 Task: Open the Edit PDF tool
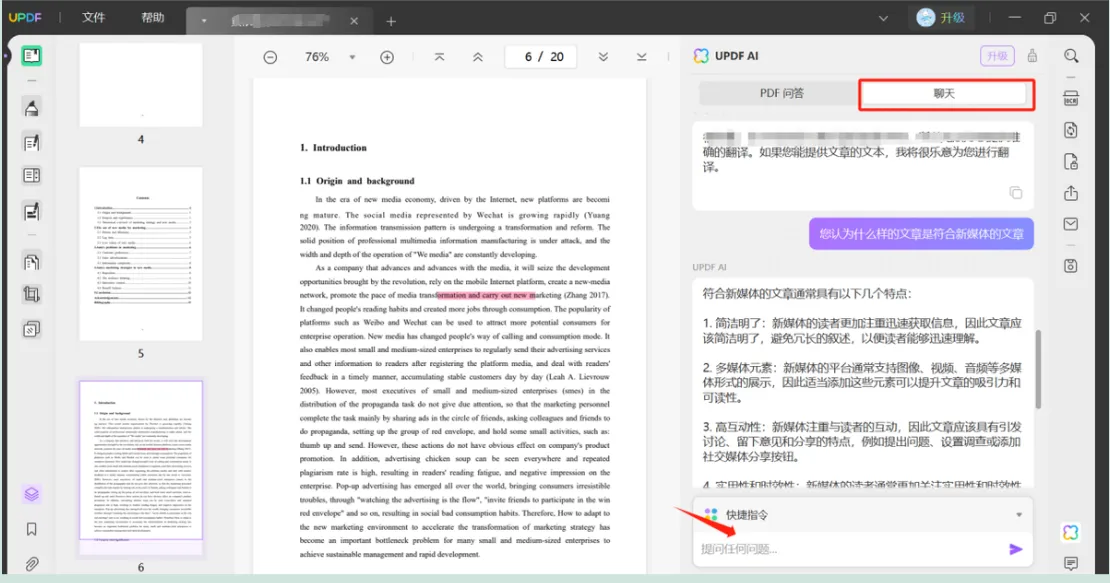click(31, 143)
